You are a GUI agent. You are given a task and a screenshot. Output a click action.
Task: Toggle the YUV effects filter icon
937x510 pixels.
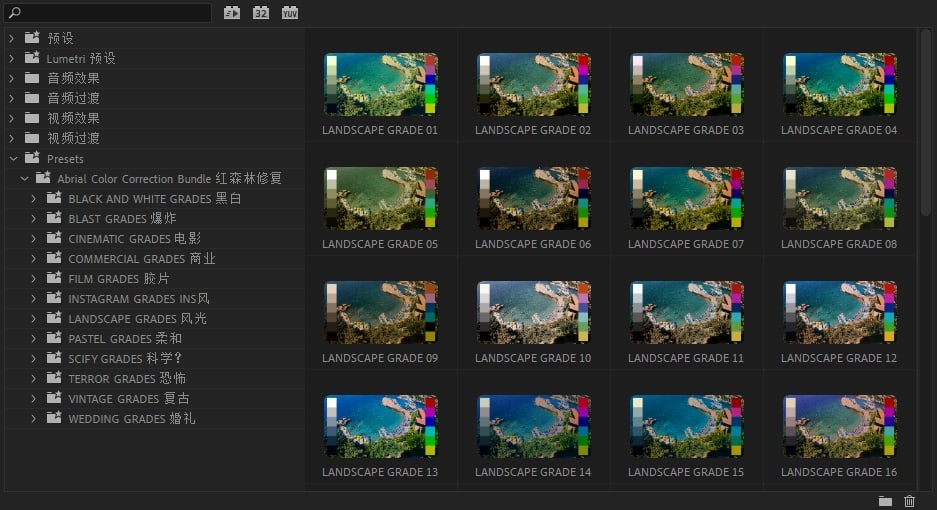290,13
